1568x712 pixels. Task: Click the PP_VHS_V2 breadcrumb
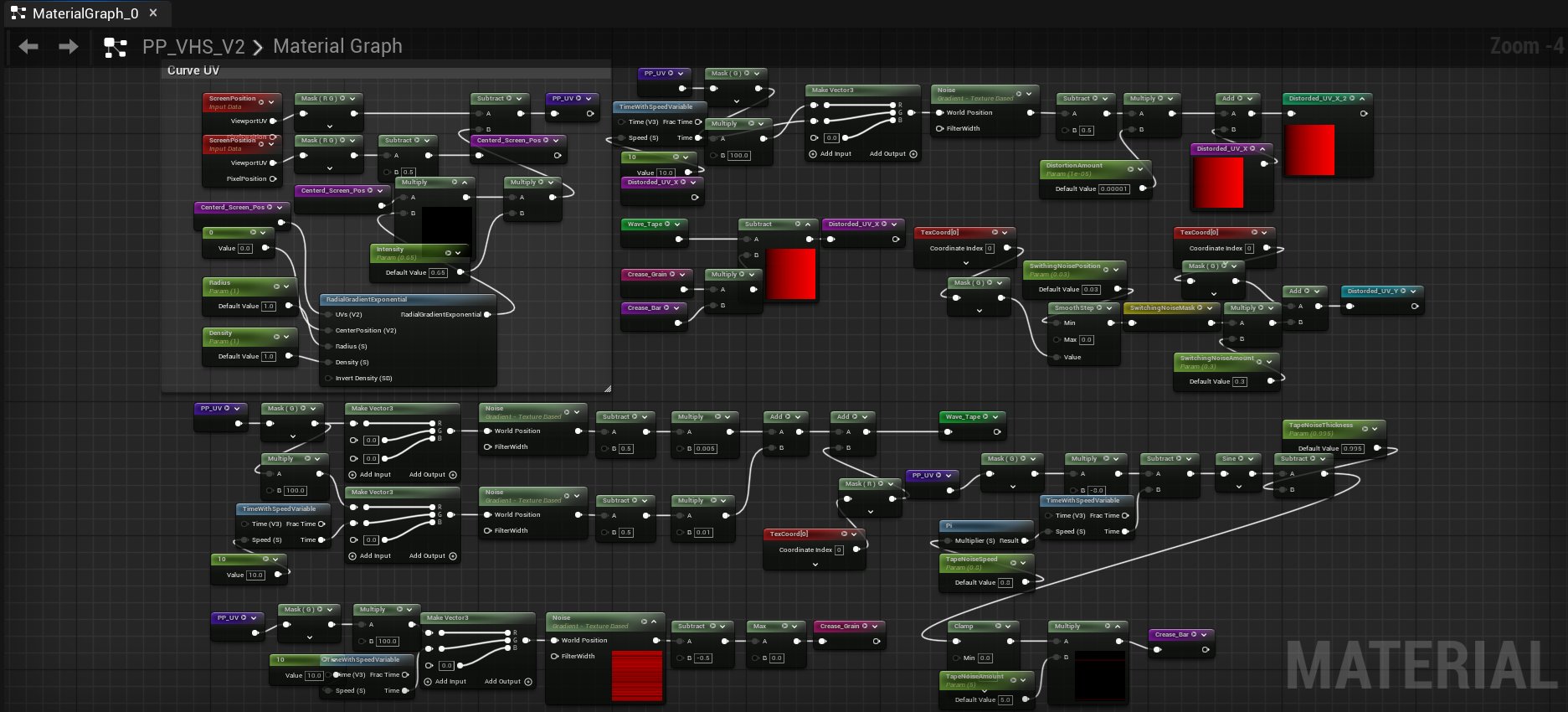coord(193,47)
